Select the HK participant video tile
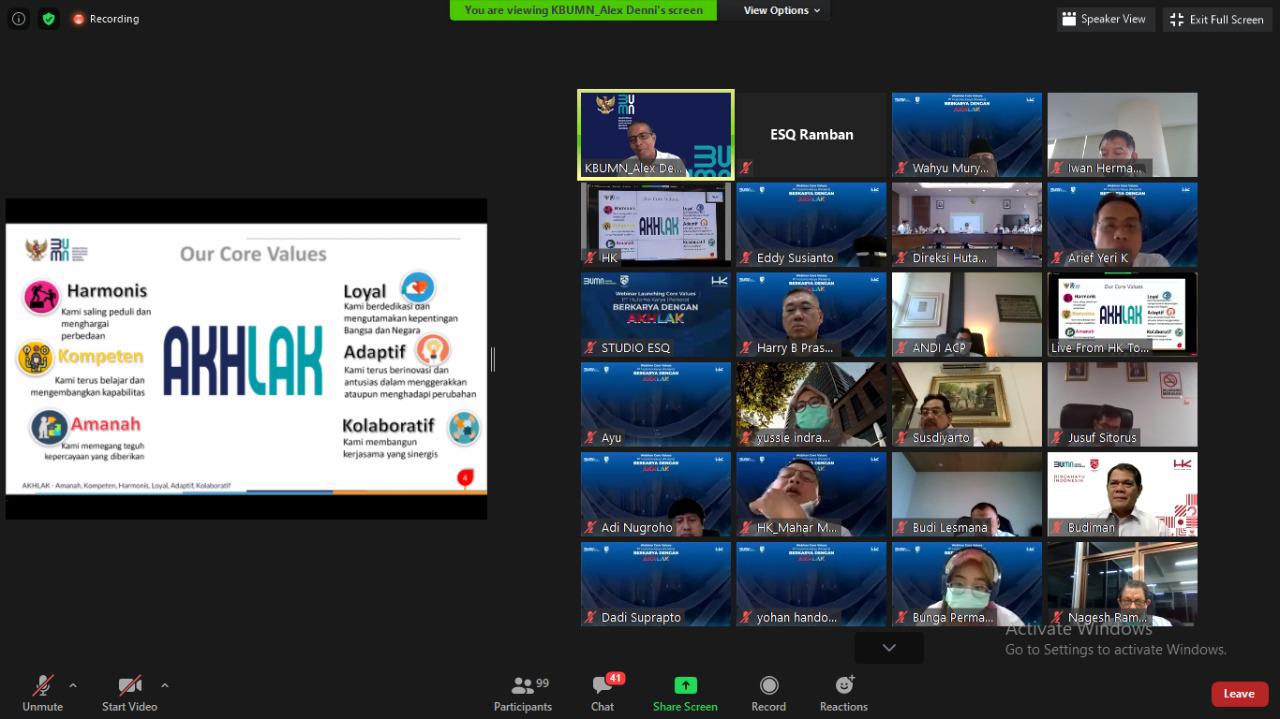Screen dimensions: 1280x719 [x=656, y=225]
